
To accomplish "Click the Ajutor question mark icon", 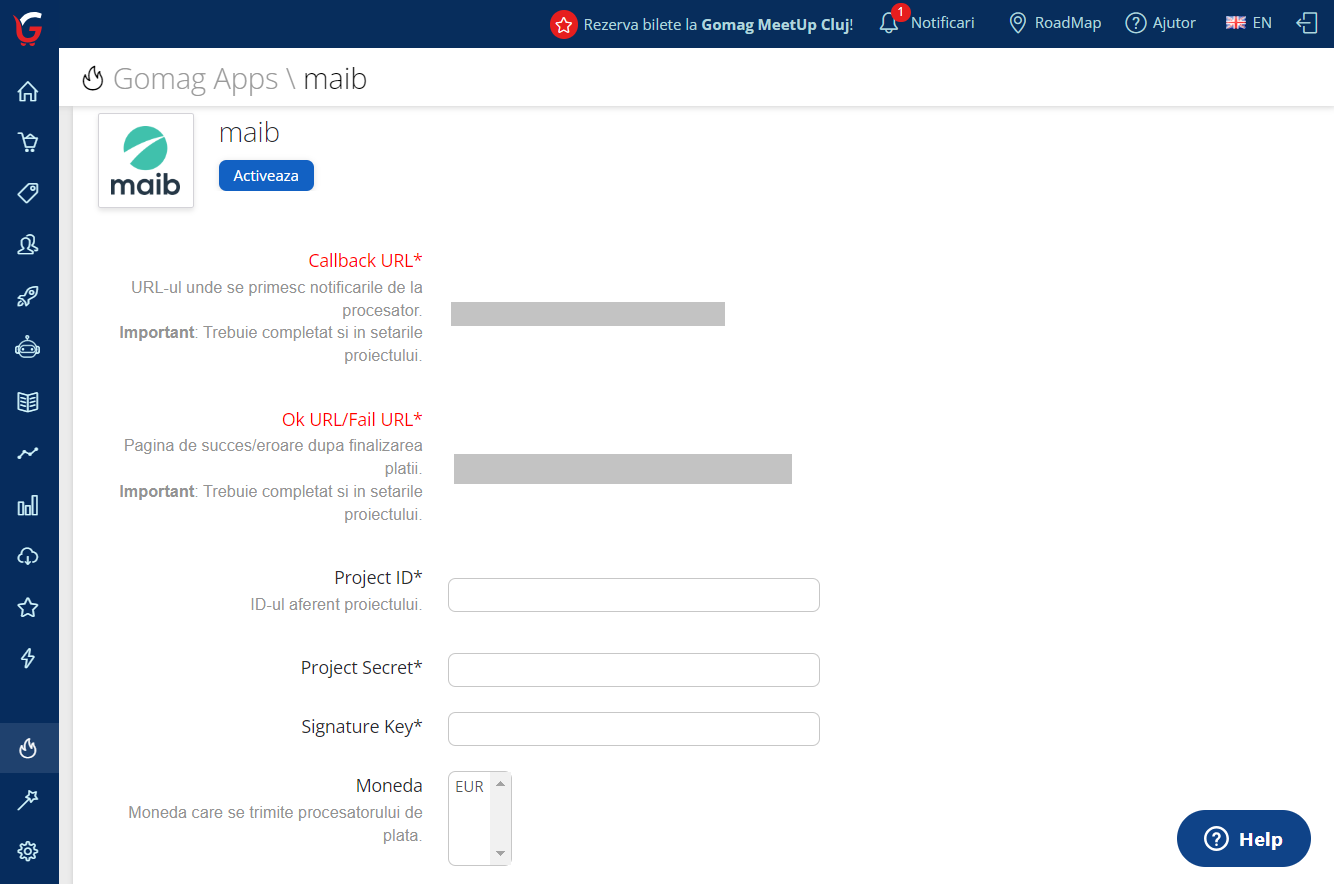I will pos(1136,23).
